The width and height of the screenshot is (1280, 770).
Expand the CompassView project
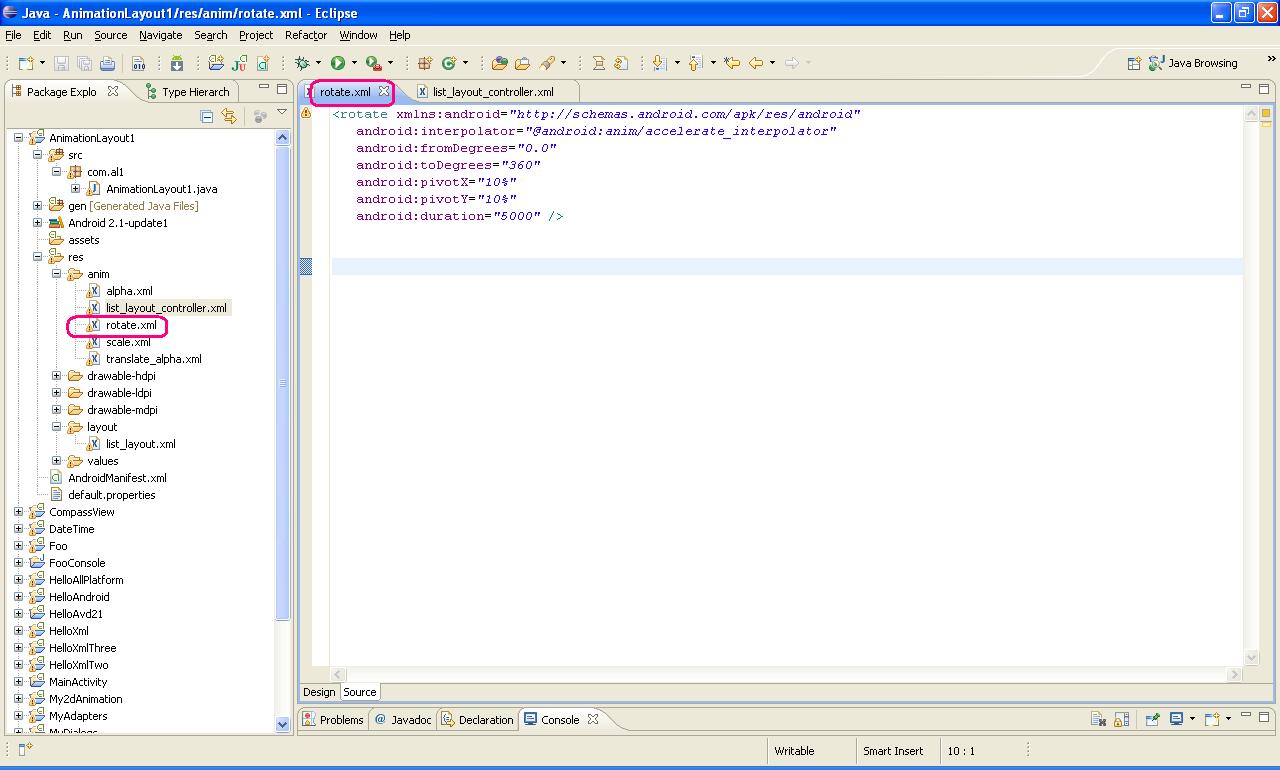18,512
